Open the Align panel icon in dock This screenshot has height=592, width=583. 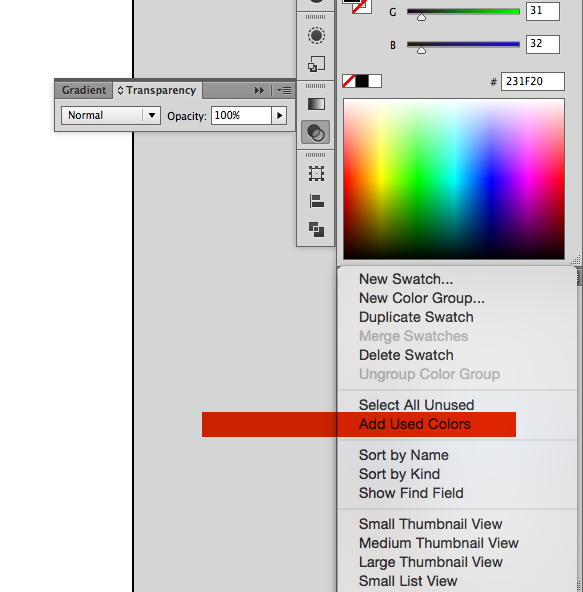(x=316, y=201)
